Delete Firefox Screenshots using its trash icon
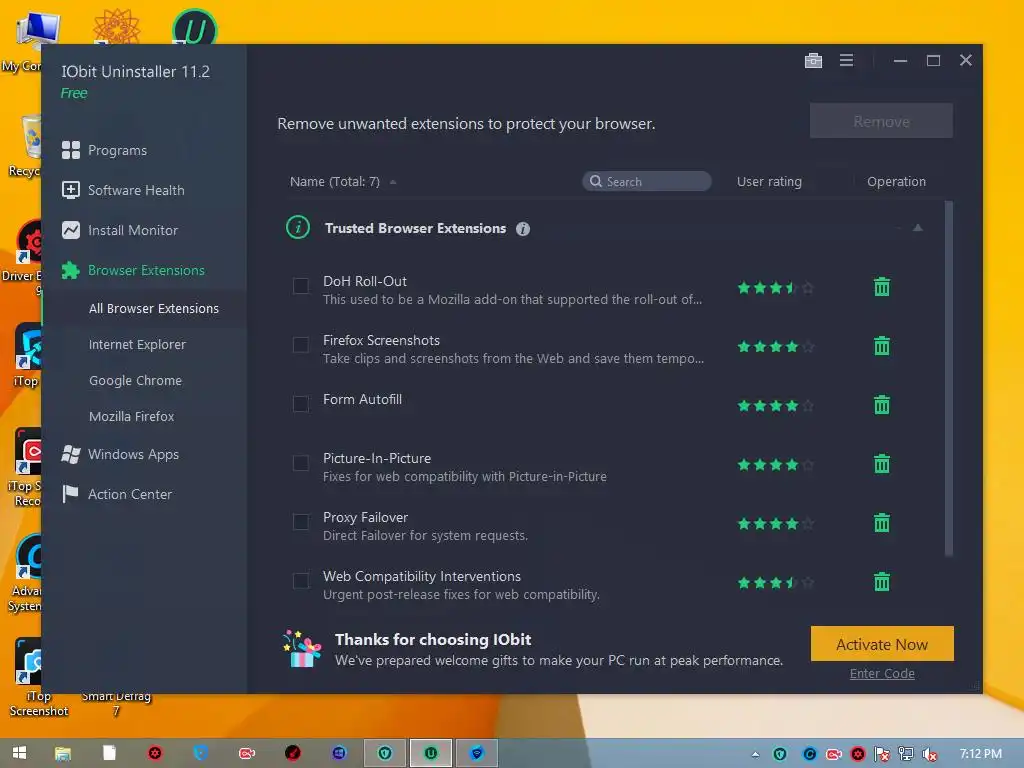This screenshot has width=1024, height=768. click(882, 345)
